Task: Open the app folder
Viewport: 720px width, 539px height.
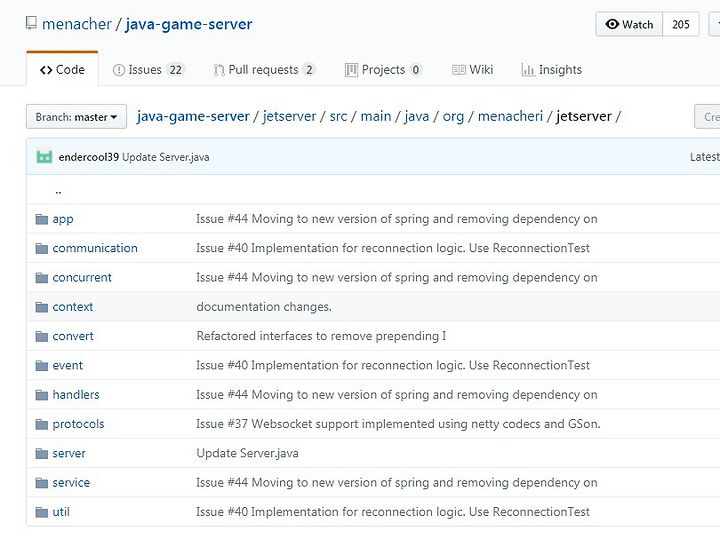Action: click(63, 219)
